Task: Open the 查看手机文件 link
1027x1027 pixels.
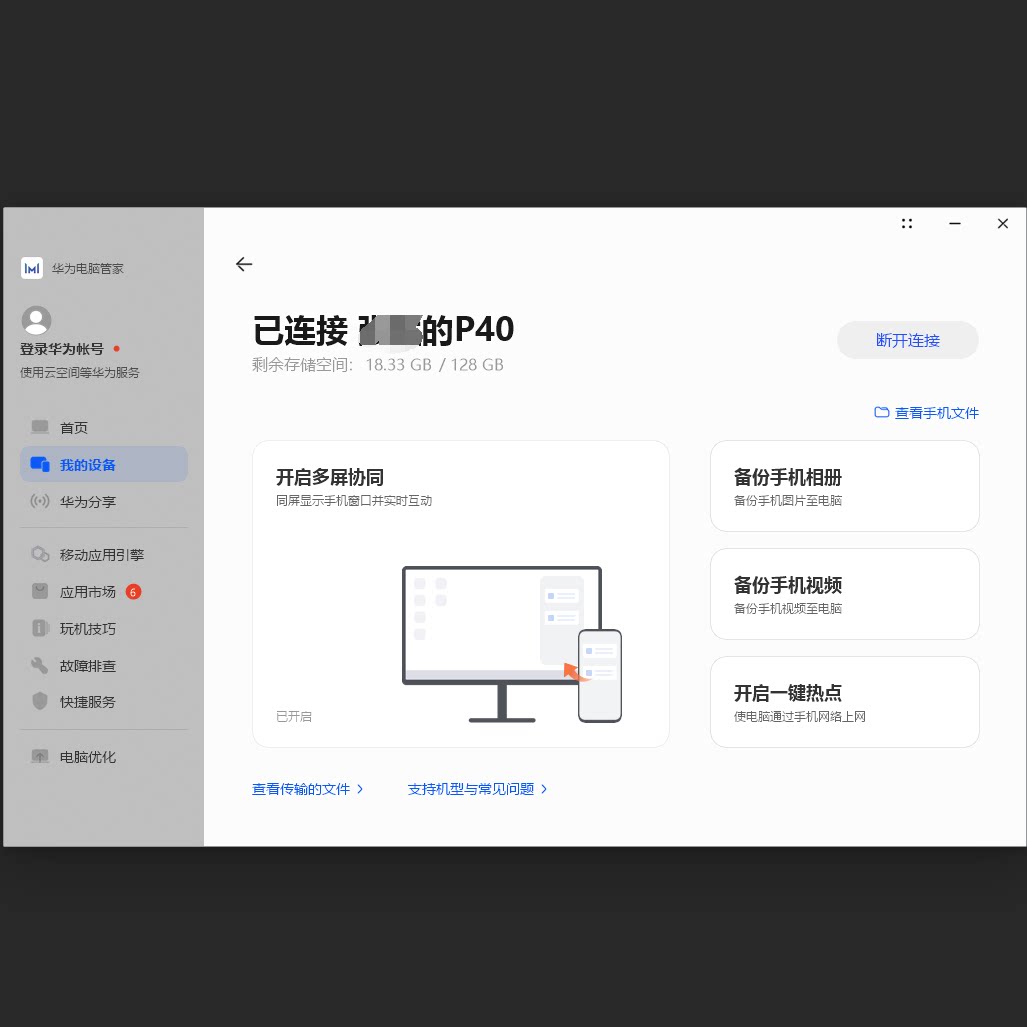Action: tap(936, 412)
